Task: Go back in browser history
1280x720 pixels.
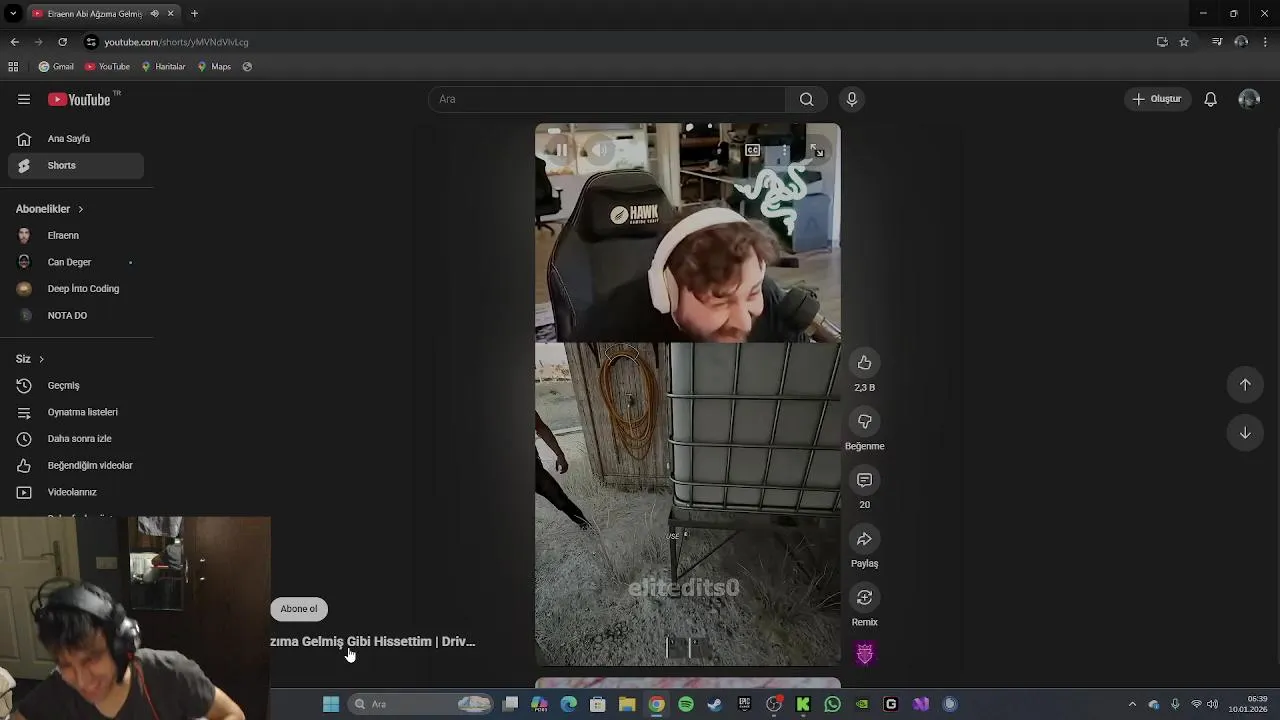Action: 14,42
